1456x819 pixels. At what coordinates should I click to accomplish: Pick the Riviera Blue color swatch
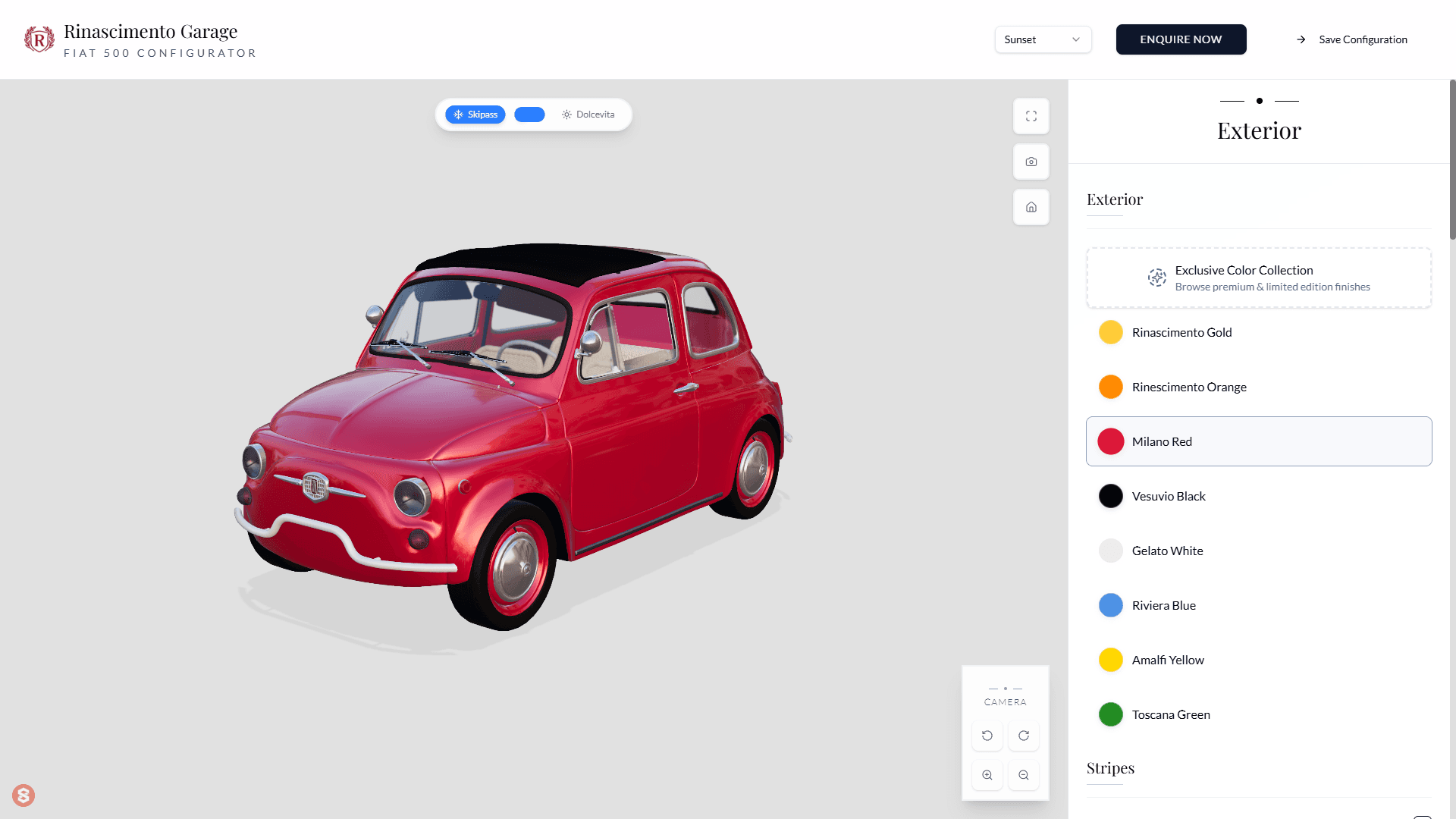(1111, 605)
